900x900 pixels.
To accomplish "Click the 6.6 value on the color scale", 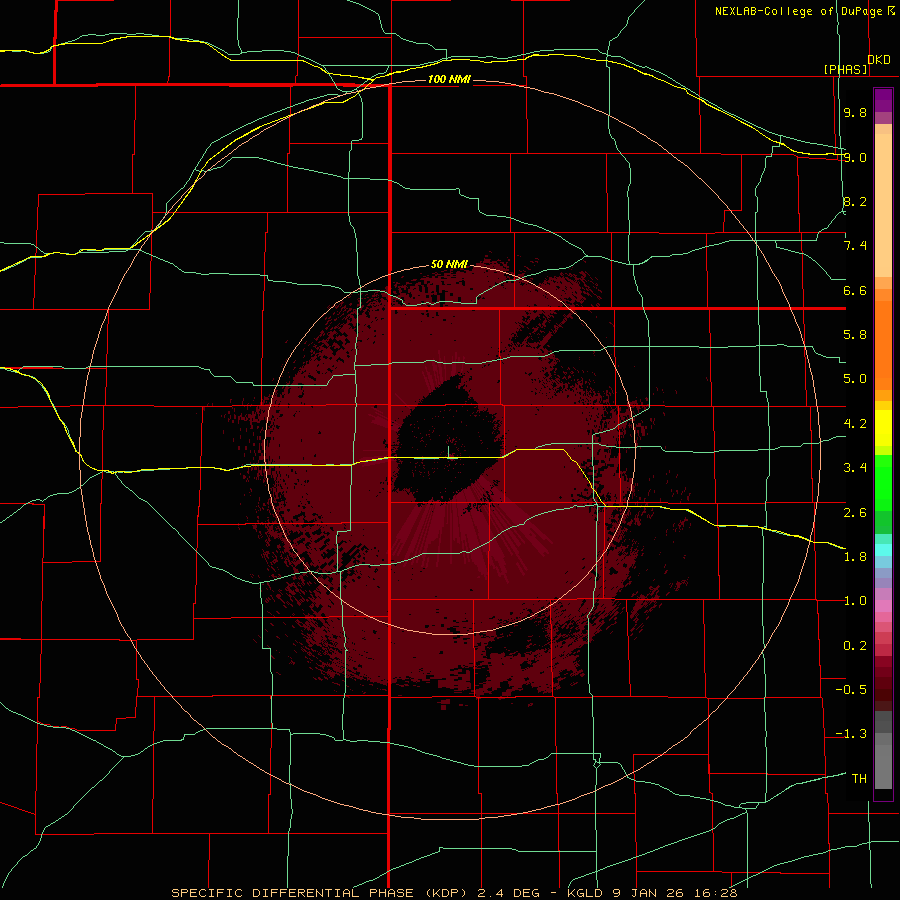I will tap(855, 290).
